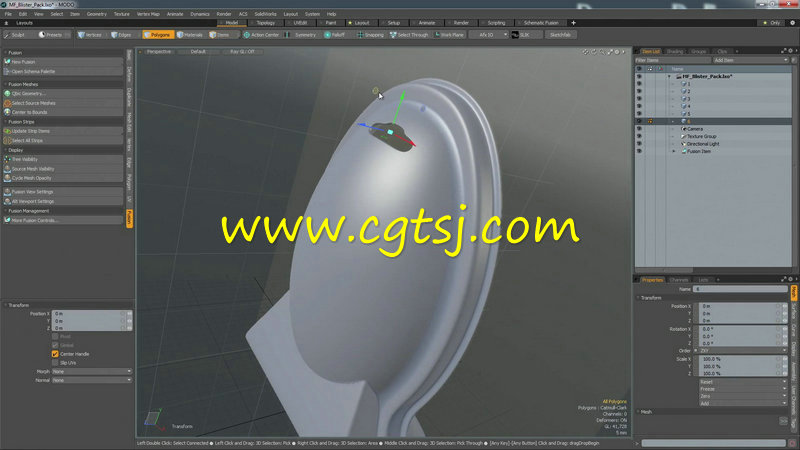Click the SLIK toolbar icon
Viewport: 800px width, 450px height.
point(515,35)
